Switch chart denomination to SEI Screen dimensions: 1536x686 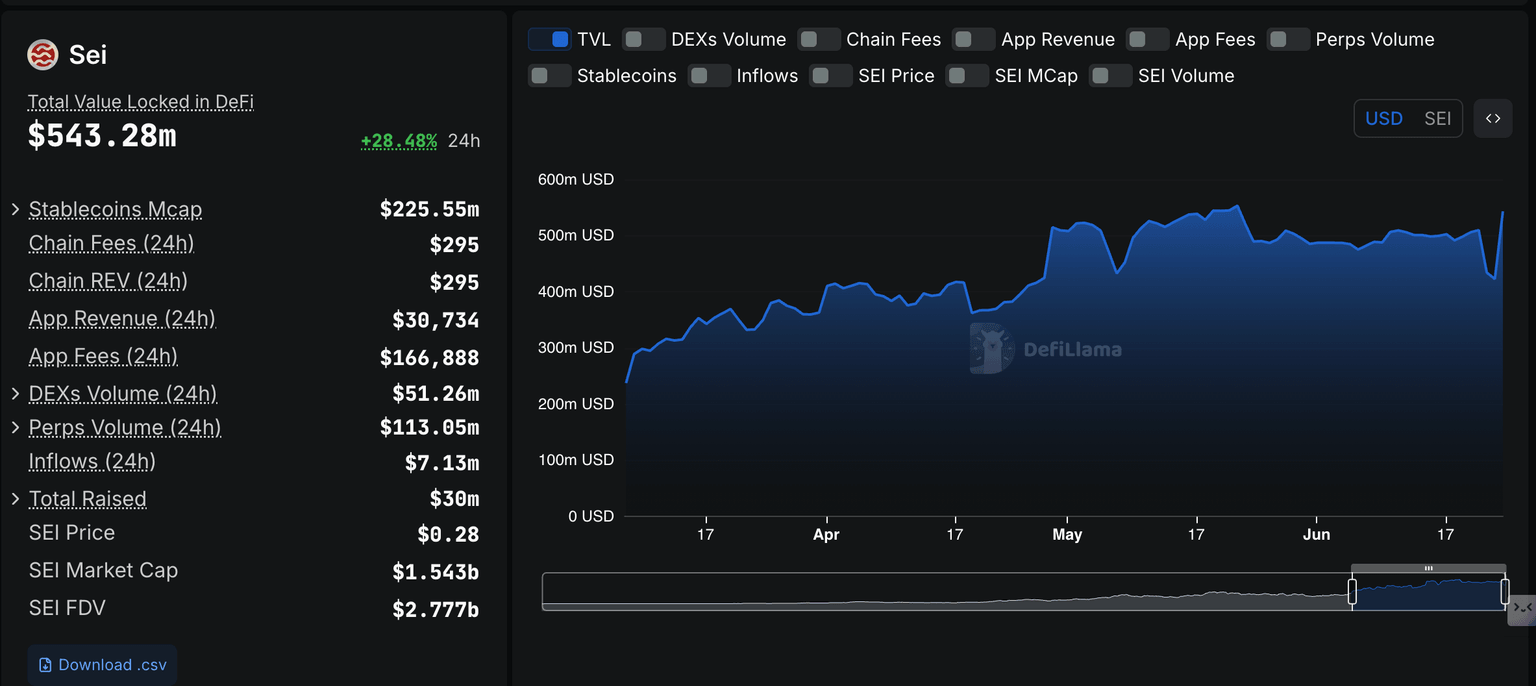(1437, 118)
